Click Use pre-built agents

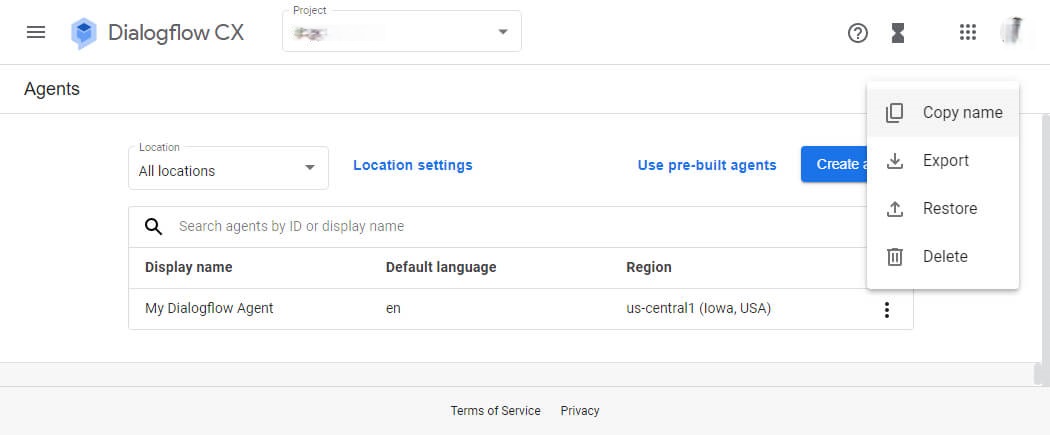(x=706, y=165)
